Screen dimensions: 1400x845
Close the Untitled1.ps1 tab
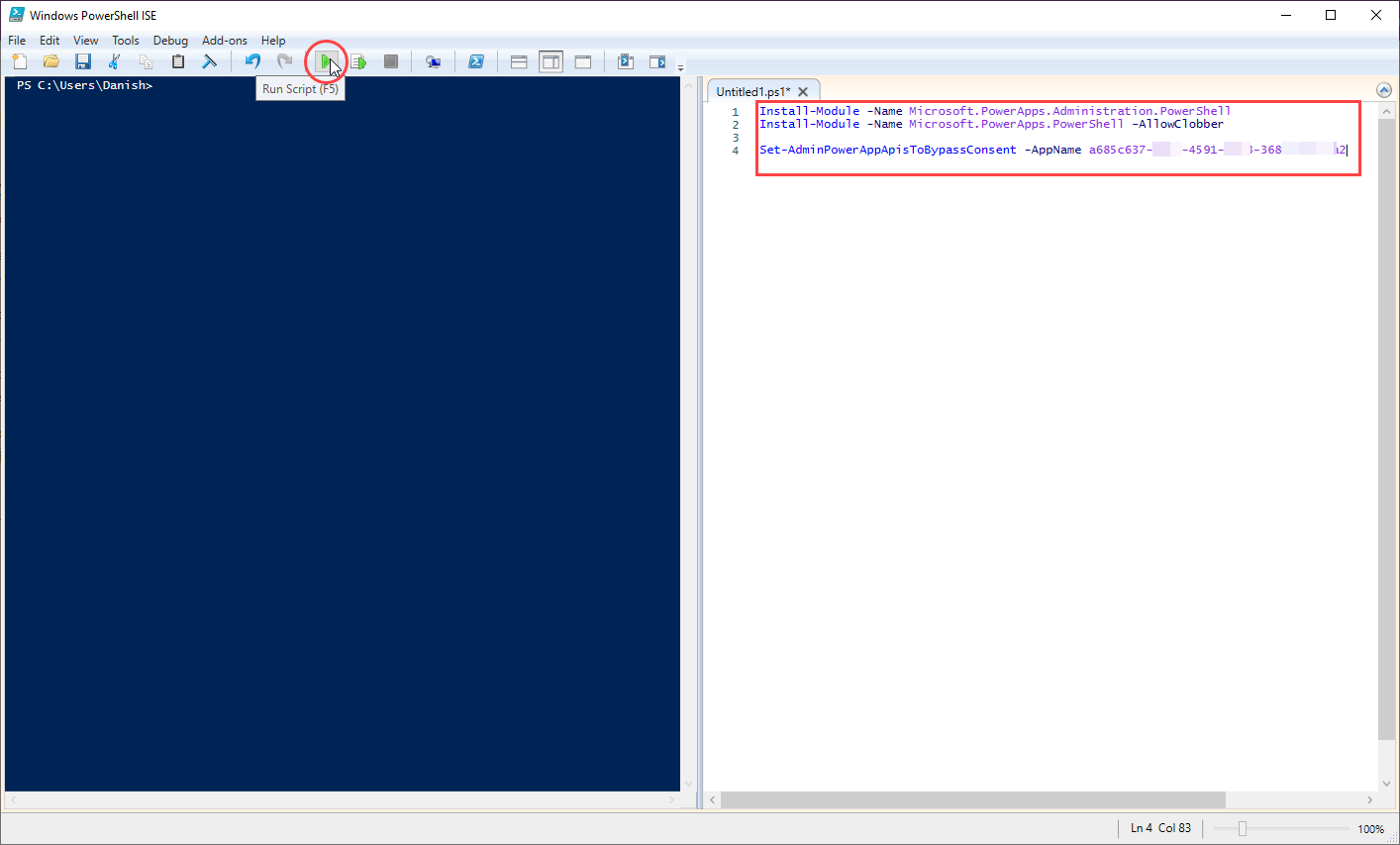(x=803, y=91)
